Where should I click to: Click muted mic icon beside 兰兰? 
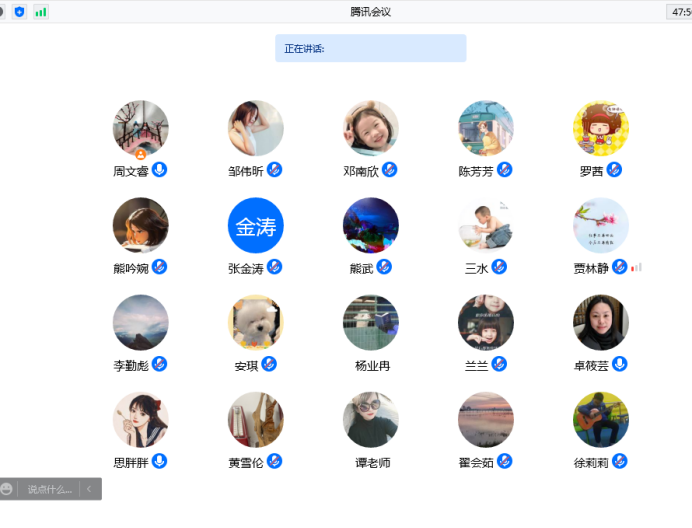pyautogui.click(x=499, y=364)
